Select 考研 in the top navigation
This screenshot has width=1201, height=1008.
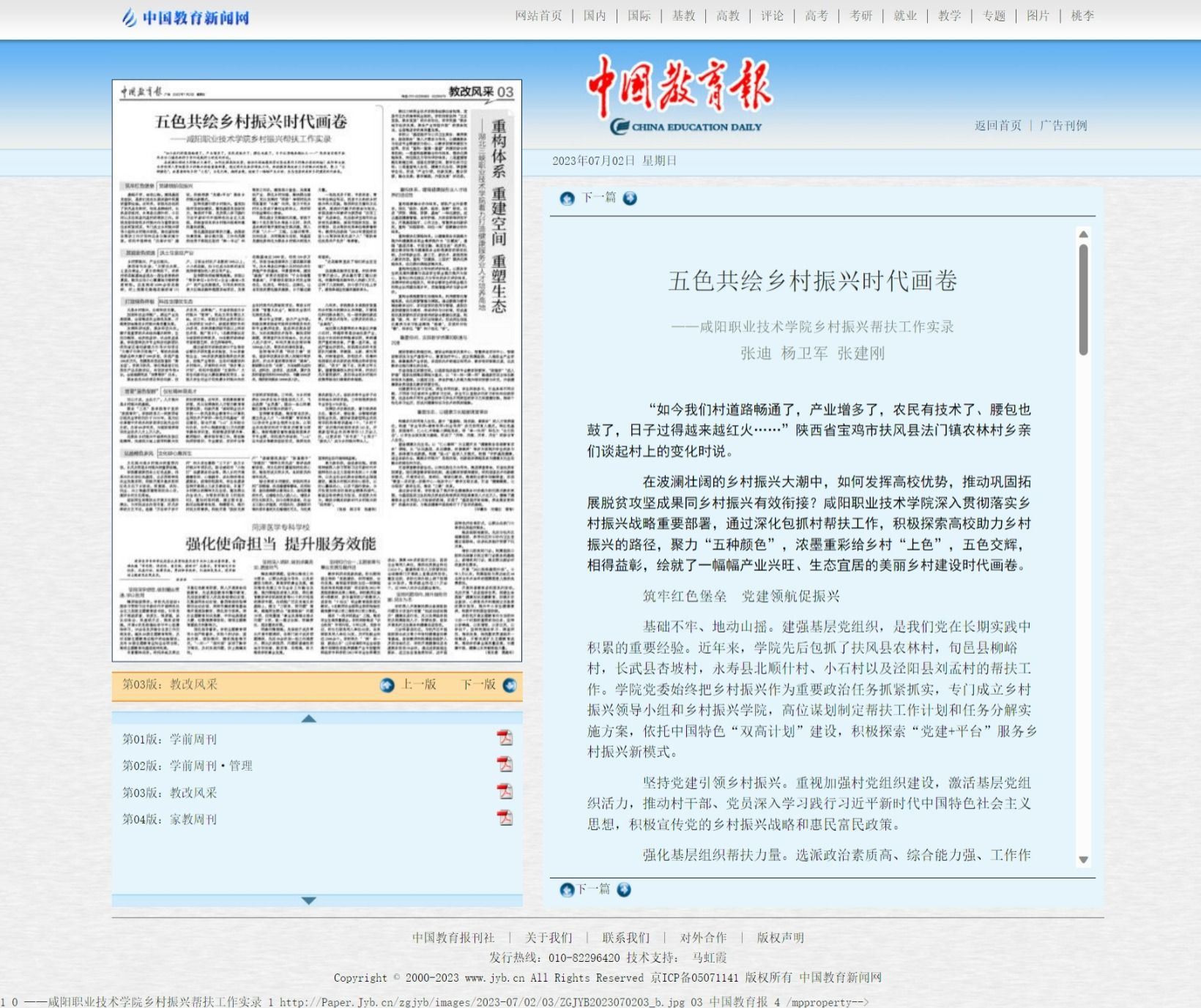point(860,16)
